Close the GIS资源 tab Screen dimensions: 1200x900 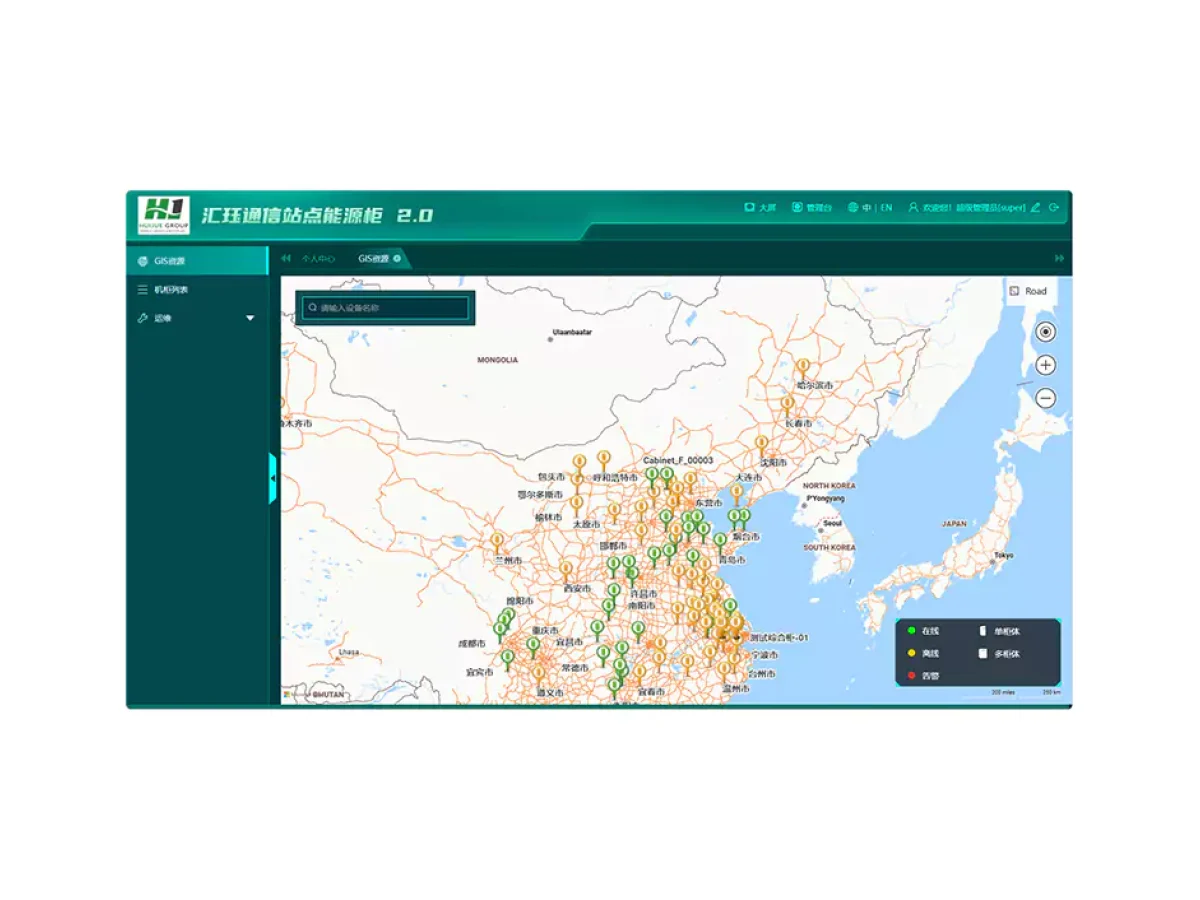[397, 259]
